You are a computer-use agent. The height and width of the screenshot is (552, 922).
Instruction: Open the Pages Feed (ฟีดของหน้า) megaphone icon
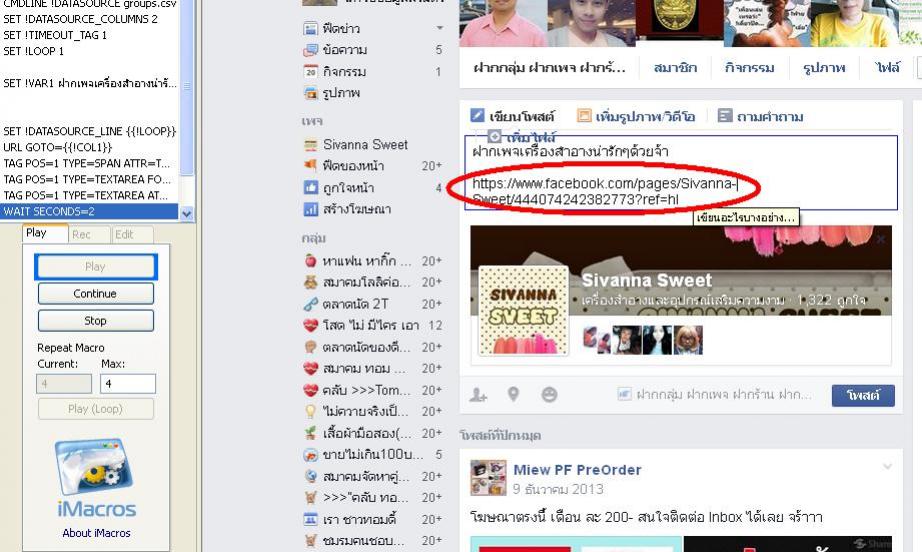point(310,166)
